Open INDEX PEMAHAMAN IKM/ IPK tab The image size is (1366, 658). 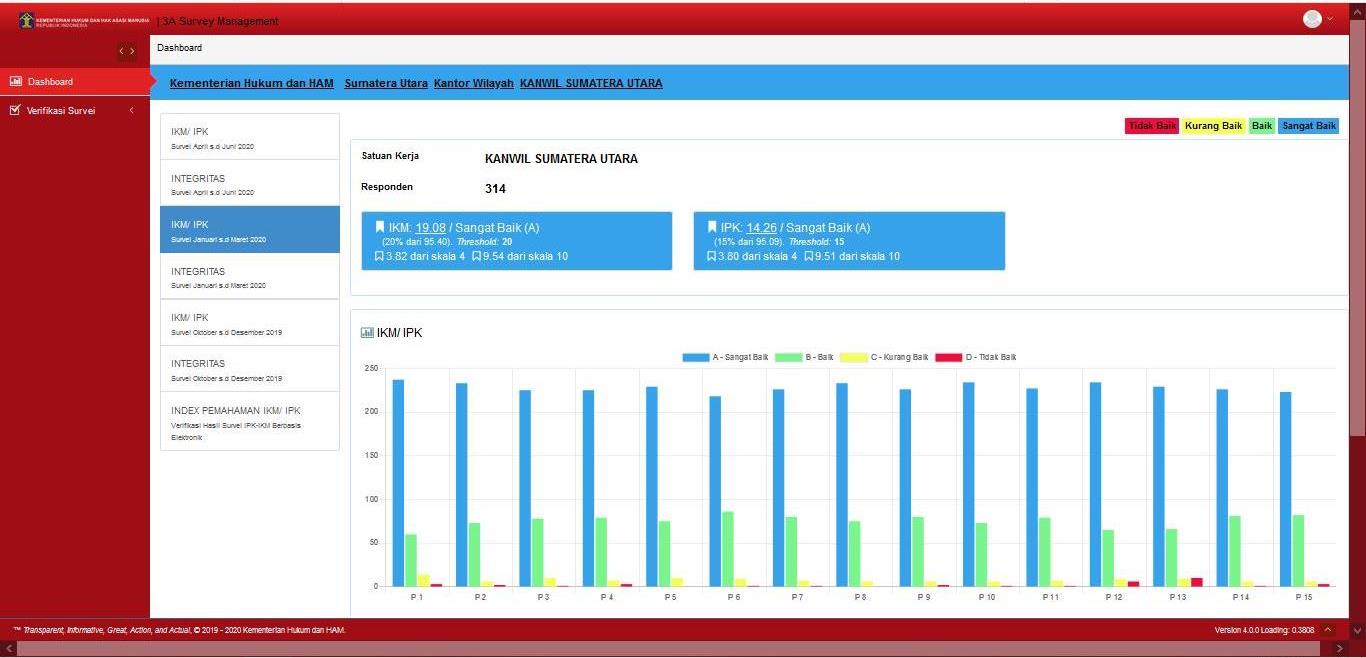[249, 422]
